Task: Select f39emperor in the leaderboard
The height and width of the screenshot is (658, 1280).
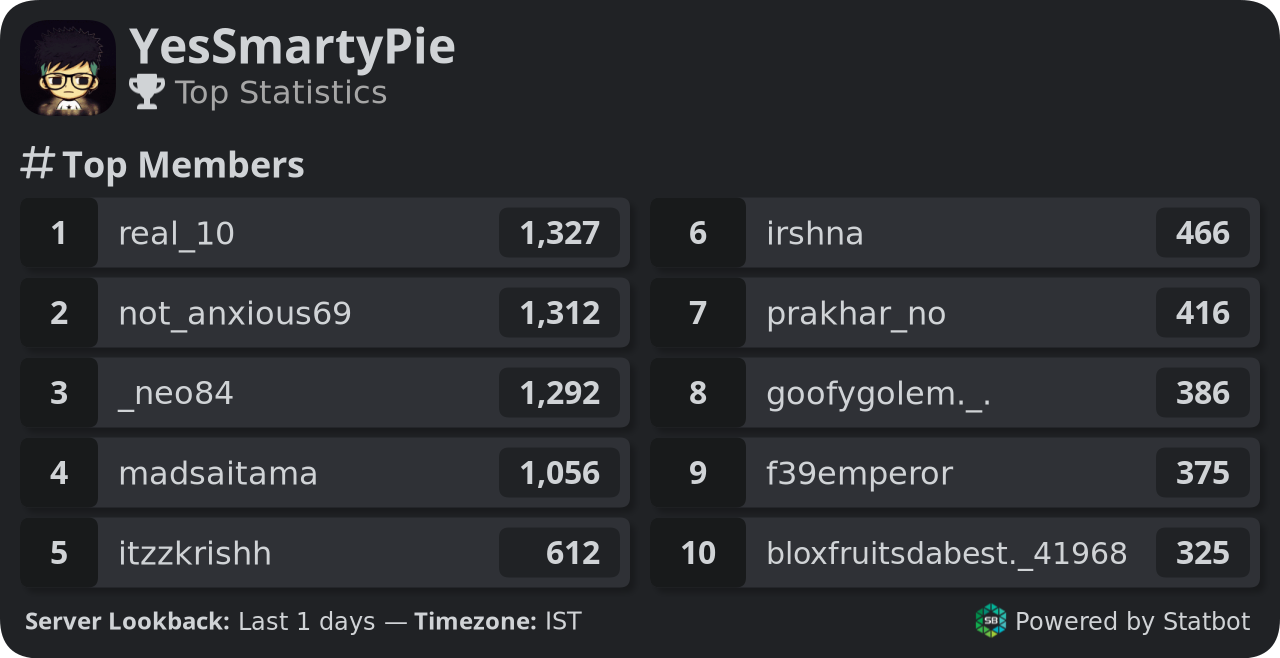Action: pos(955,473)
